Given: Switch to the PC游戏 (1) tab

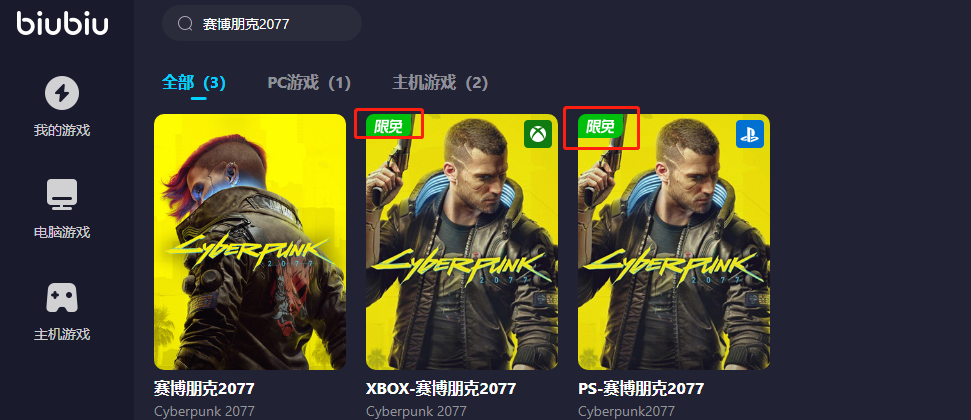Looking at the screenshot, I should point(309,82).
